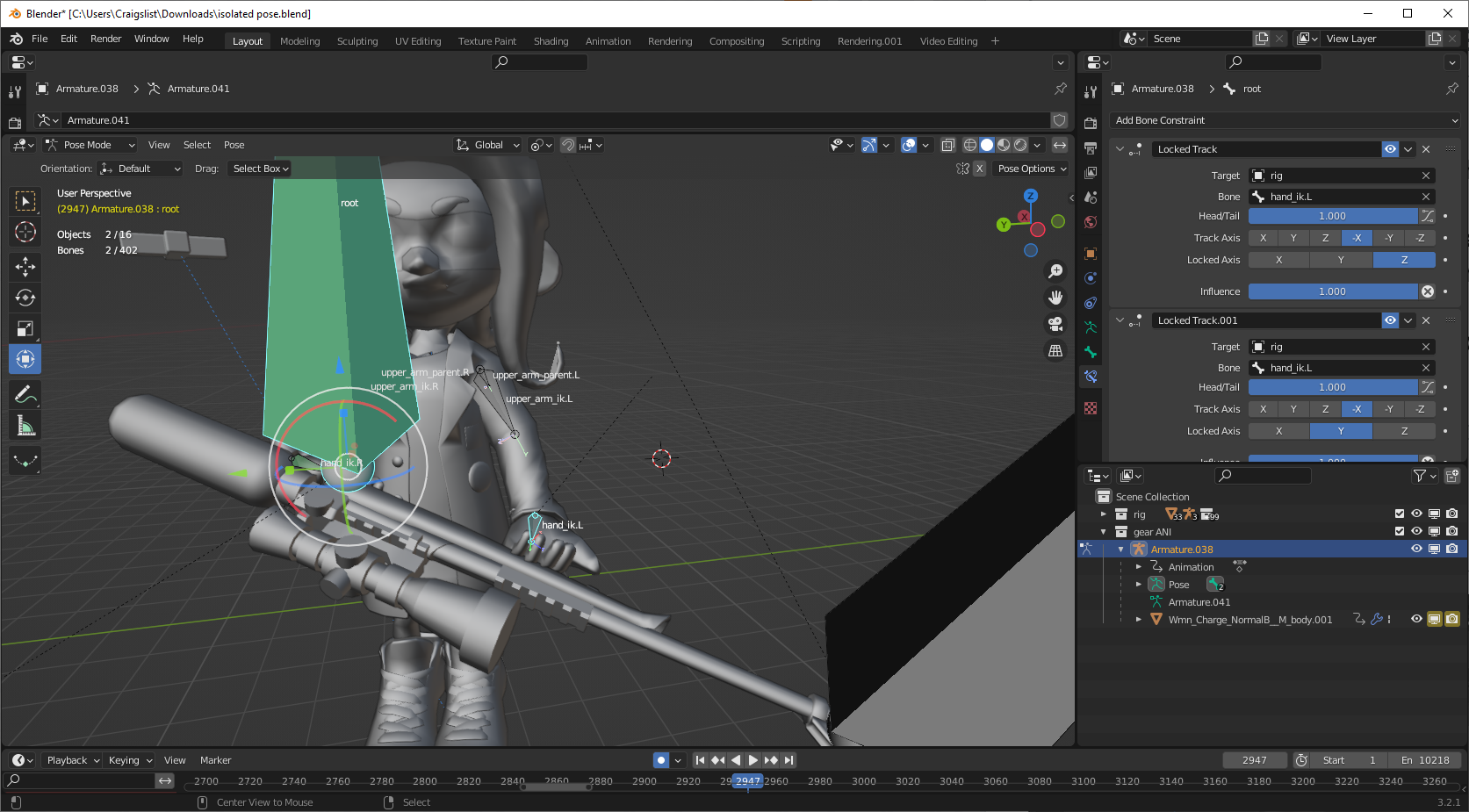Screen dimensions: 1469x812
Task: Collapse the Locked Track constraint panel
Action: 1120,149
